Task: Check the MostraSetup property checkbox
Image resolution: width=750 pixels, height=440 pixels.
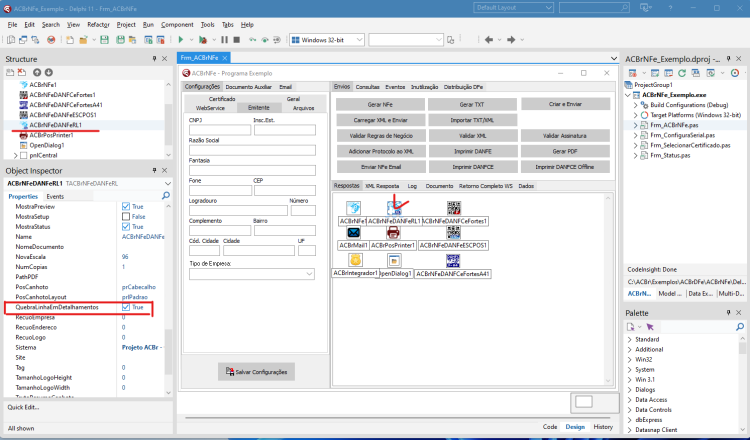Action: [x=126, y=217]
